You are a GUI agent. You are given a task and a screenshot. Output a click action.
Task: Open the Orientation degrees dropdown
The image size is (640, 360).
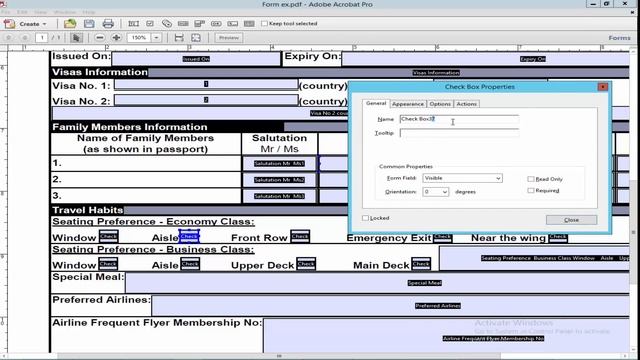(x=436, y=191)
